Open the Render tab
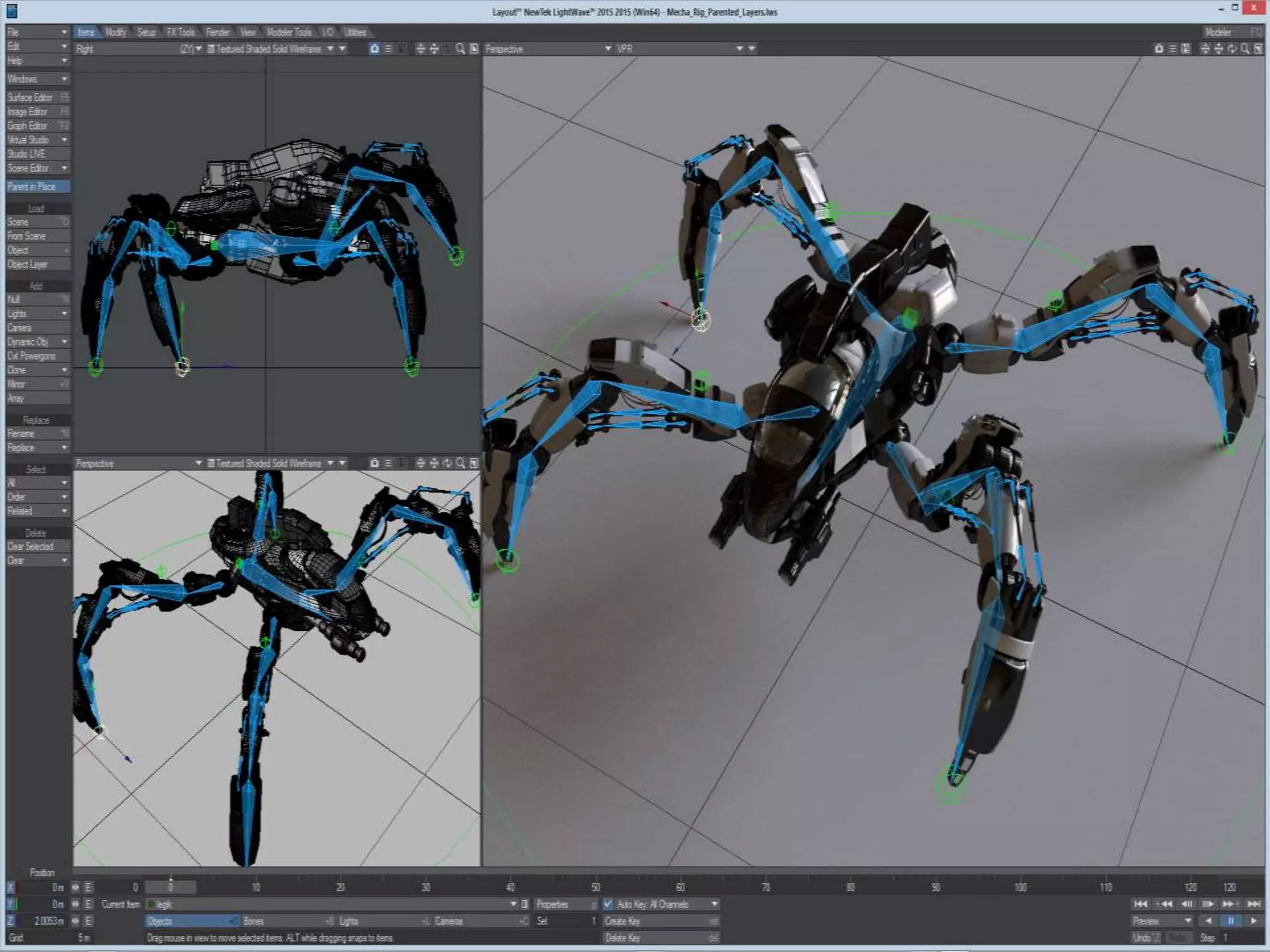The height and width of the screenshot is (952, 1270). [x=217, y=32]
